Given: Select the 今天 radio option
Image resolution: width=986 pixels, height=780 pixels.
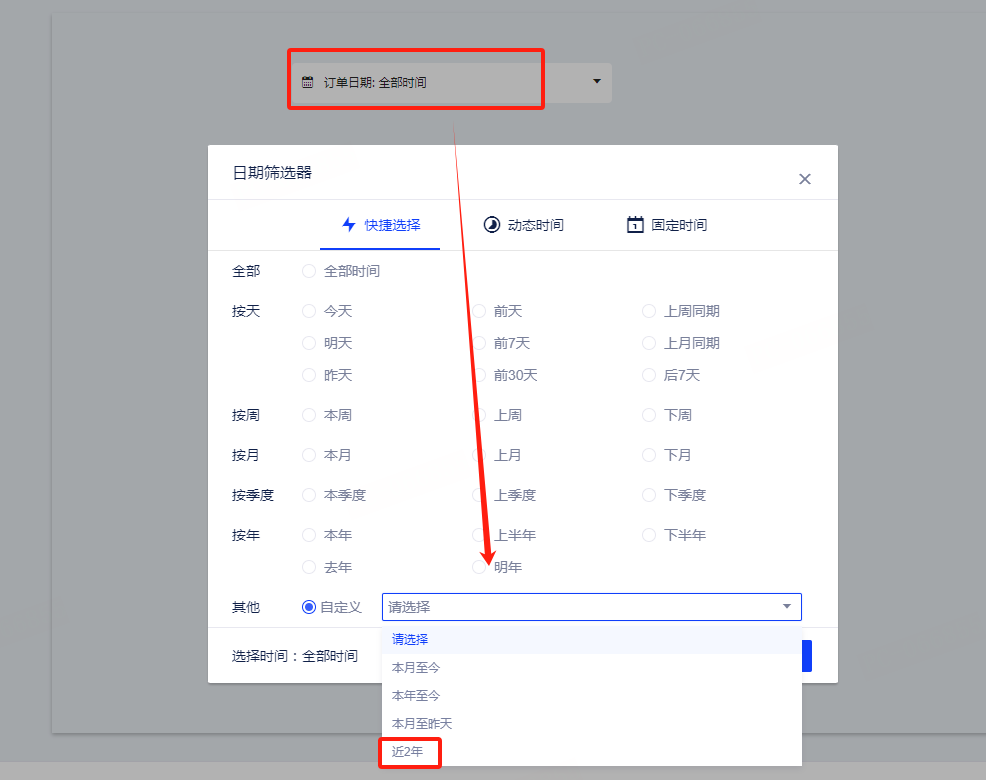Looking at the screenshot, I should pyautogui.click(x=309, y=311).
